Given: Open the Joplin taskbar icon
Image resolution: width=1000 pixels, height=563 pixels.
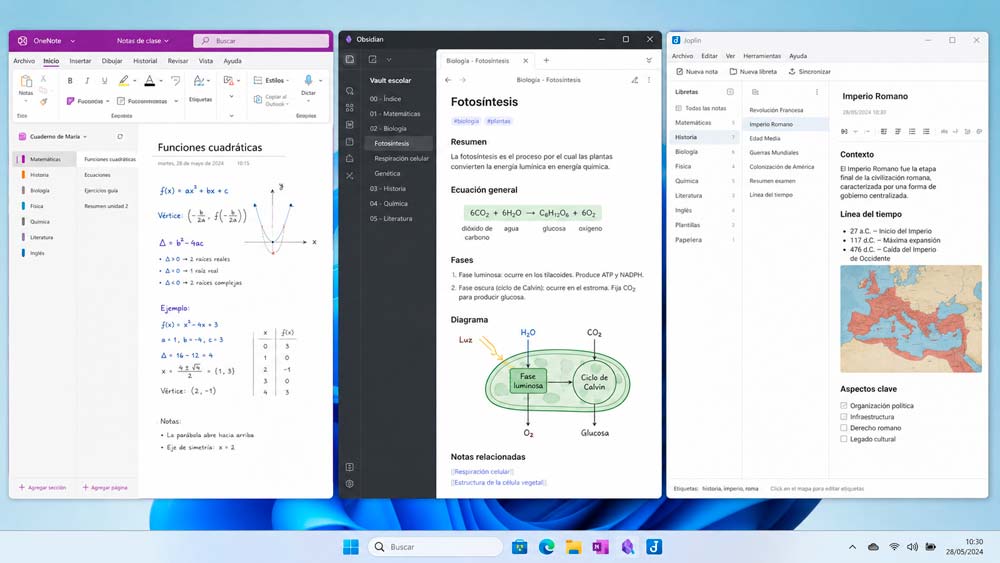Looking at the screenshot, I should (x=654, y=547).
